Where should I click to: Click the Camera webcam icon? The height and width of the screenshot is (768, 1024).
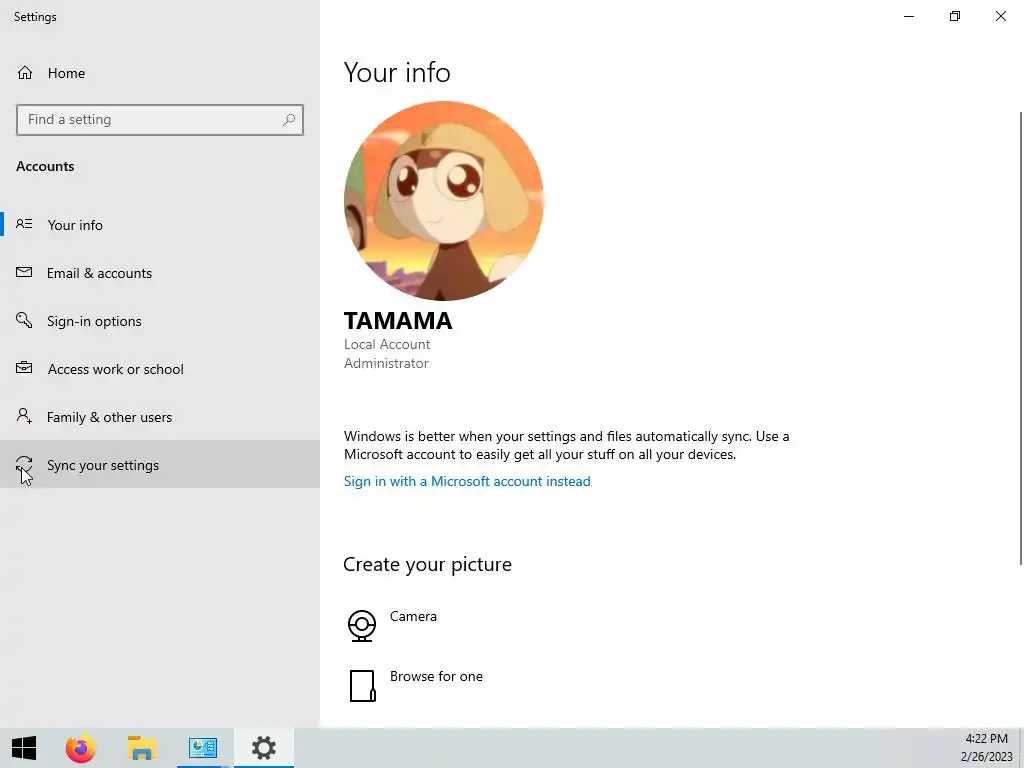[x=362, y=626]
